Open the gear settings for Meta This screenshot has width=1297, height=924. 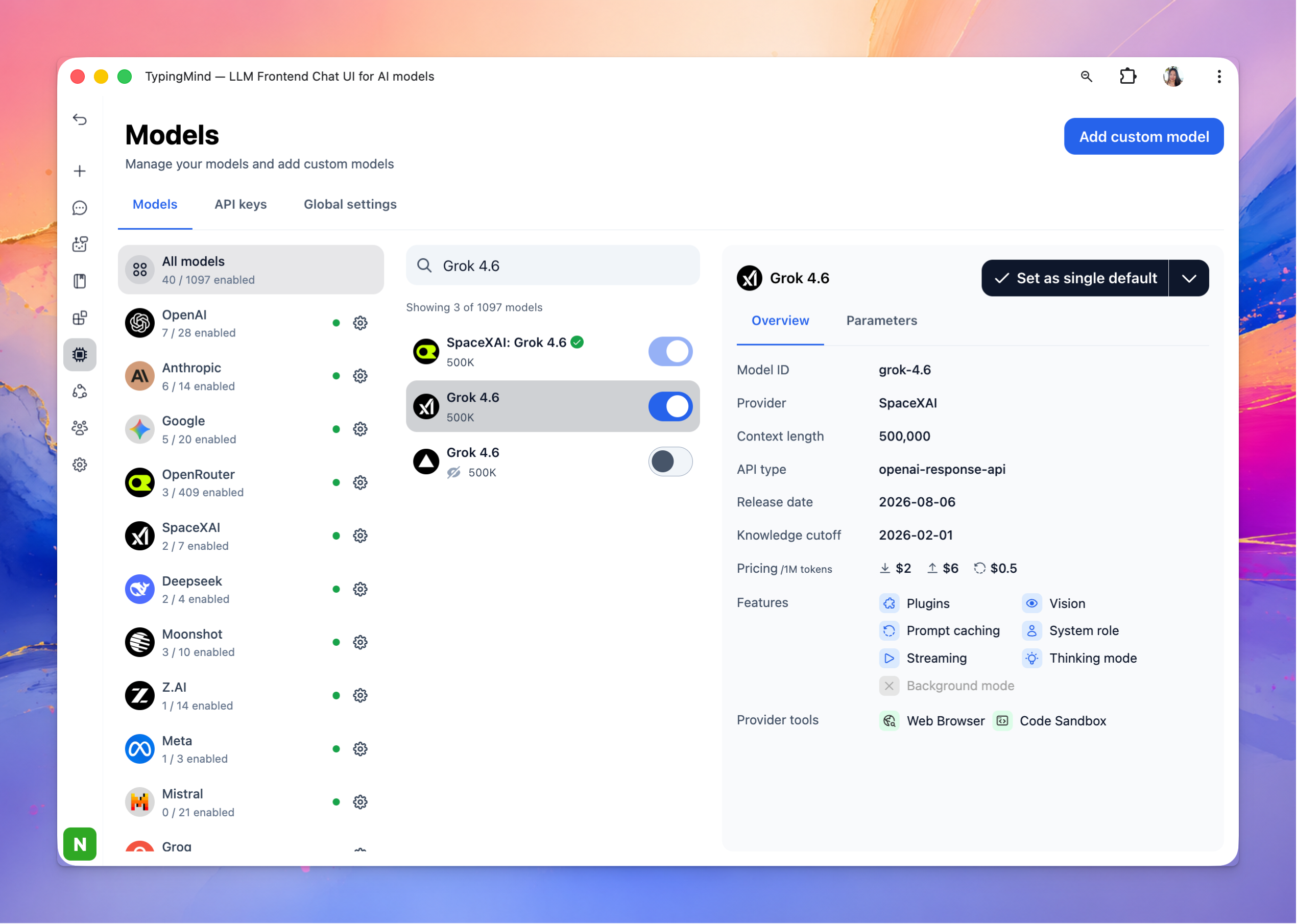click(360, 749)
